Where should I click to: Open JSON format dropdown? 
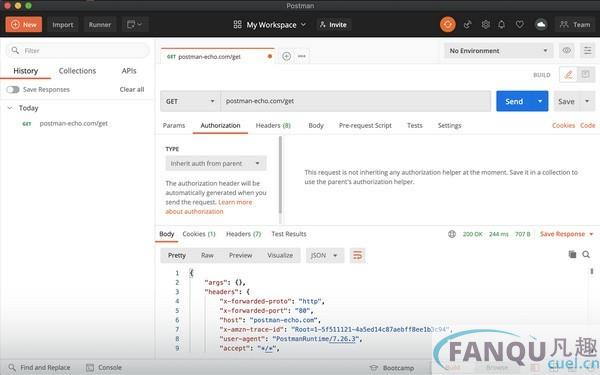pos(324,255)
